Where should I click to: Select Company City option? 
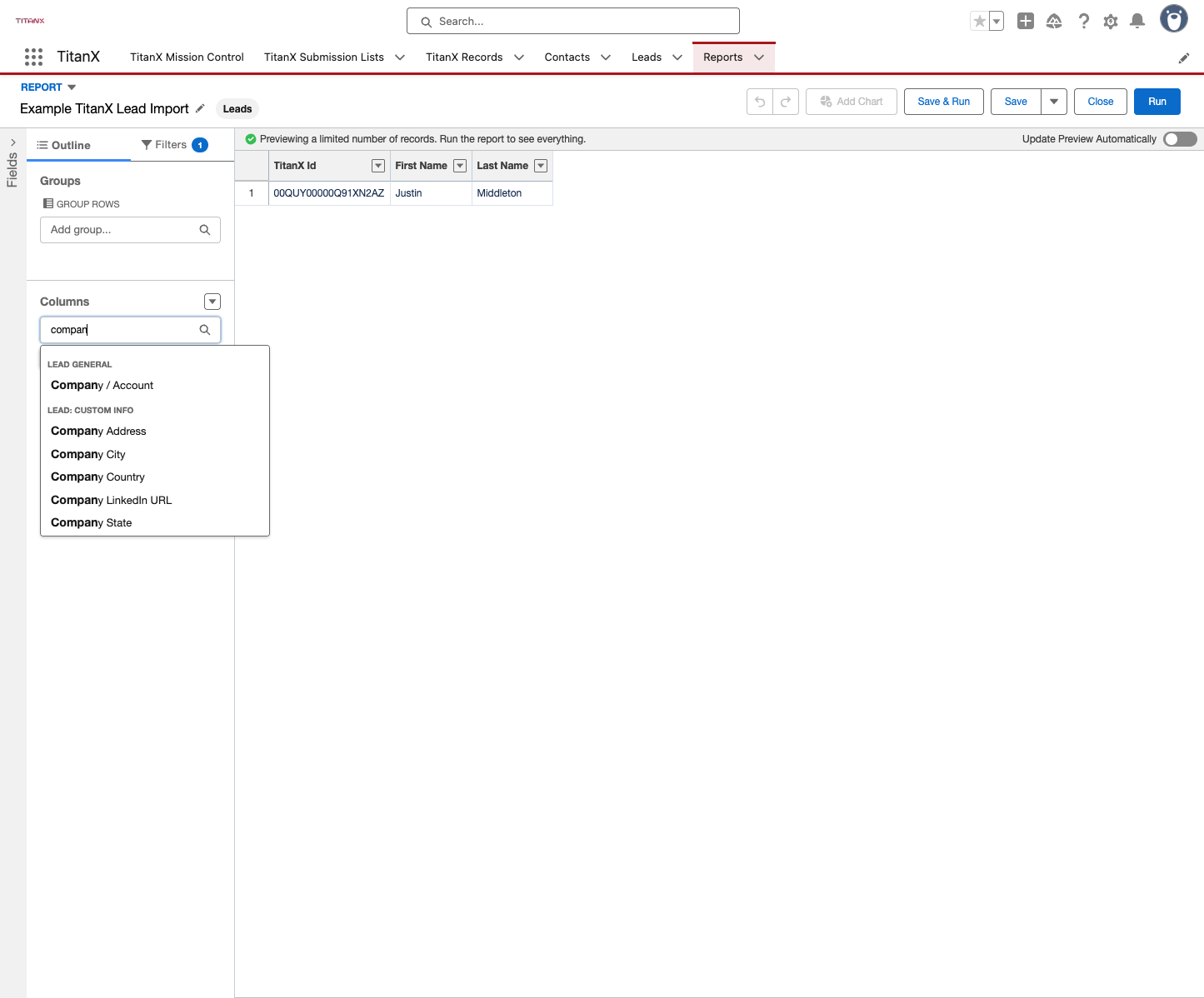tap(155, 455)
